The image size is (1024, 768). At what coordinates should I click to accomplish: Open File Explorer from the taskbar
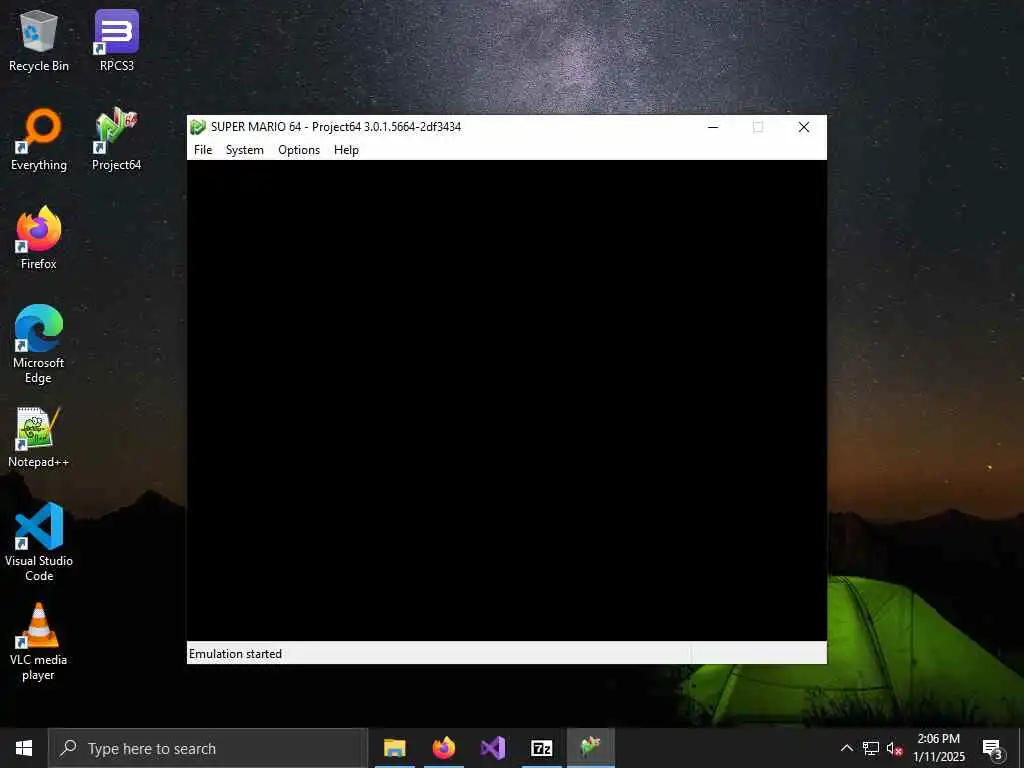coord(394,748)
